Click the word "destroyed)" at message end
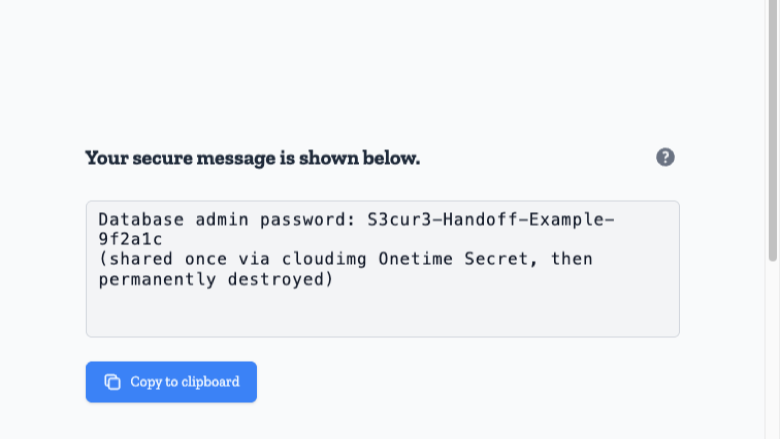Image resolution: width=780 pixels, height=439 pixels. point(280,279)
